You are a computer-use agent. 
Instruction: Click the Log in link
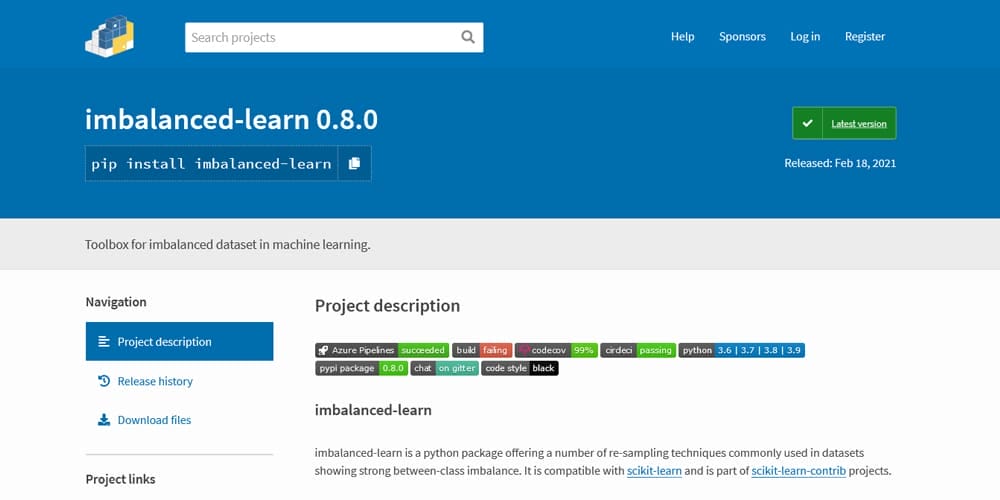click(x=805, y=36)
